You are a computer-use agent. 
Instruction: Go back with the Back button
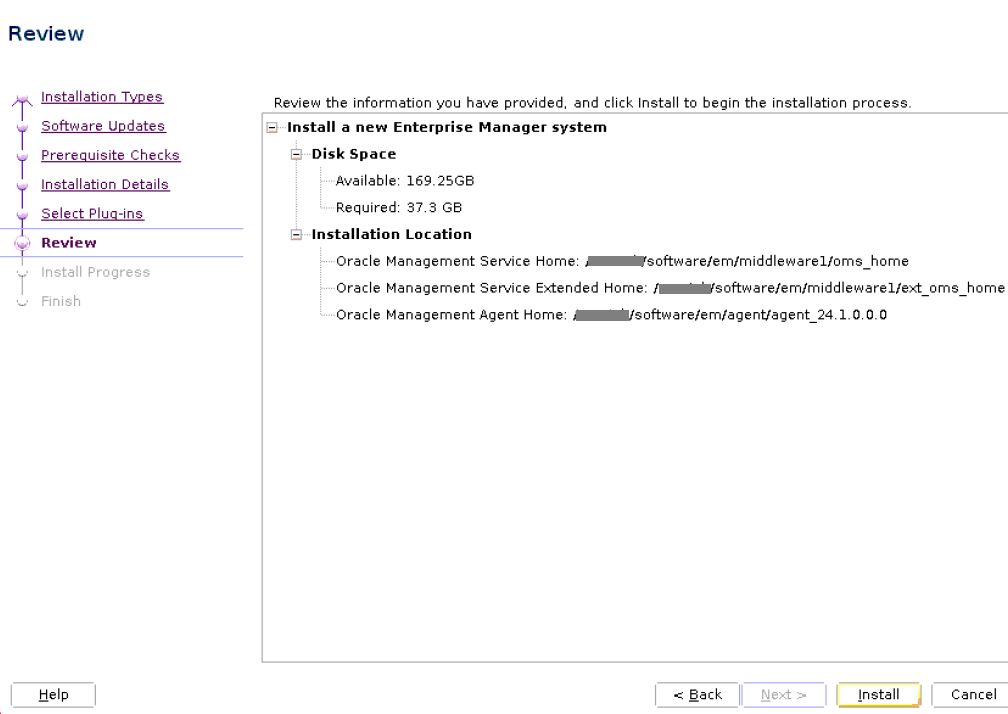click(x=697, y=695)
